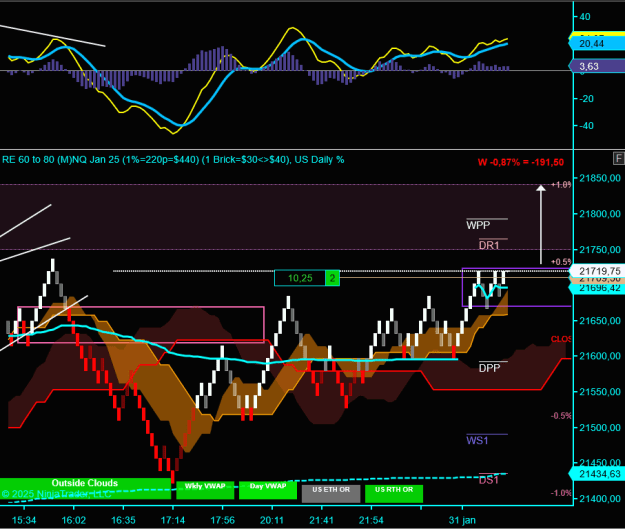This screenshot has height=529, width=625.
Task: Click the 31 jan date axis label
Action: (x=462, y=520)
